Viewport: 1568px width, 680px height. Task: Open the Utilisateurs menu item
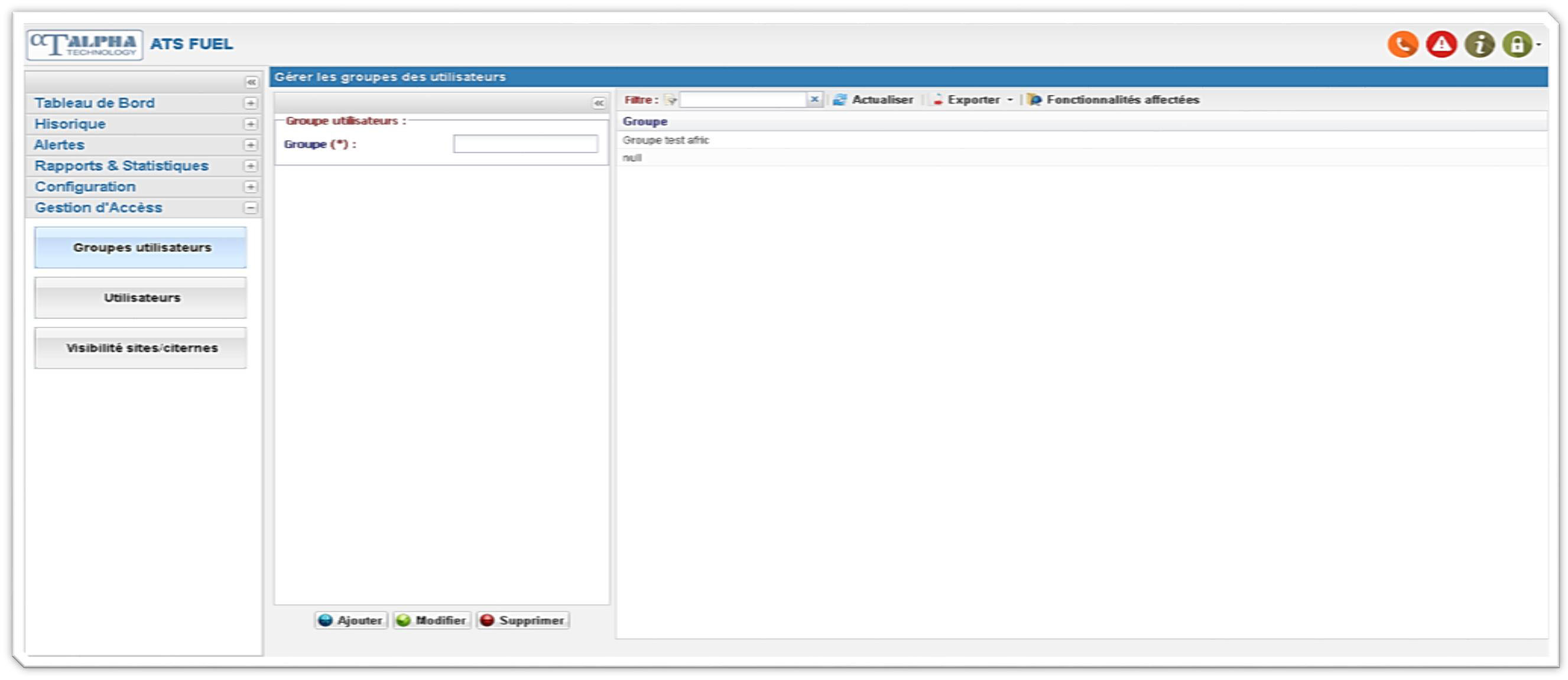[141, 298]
